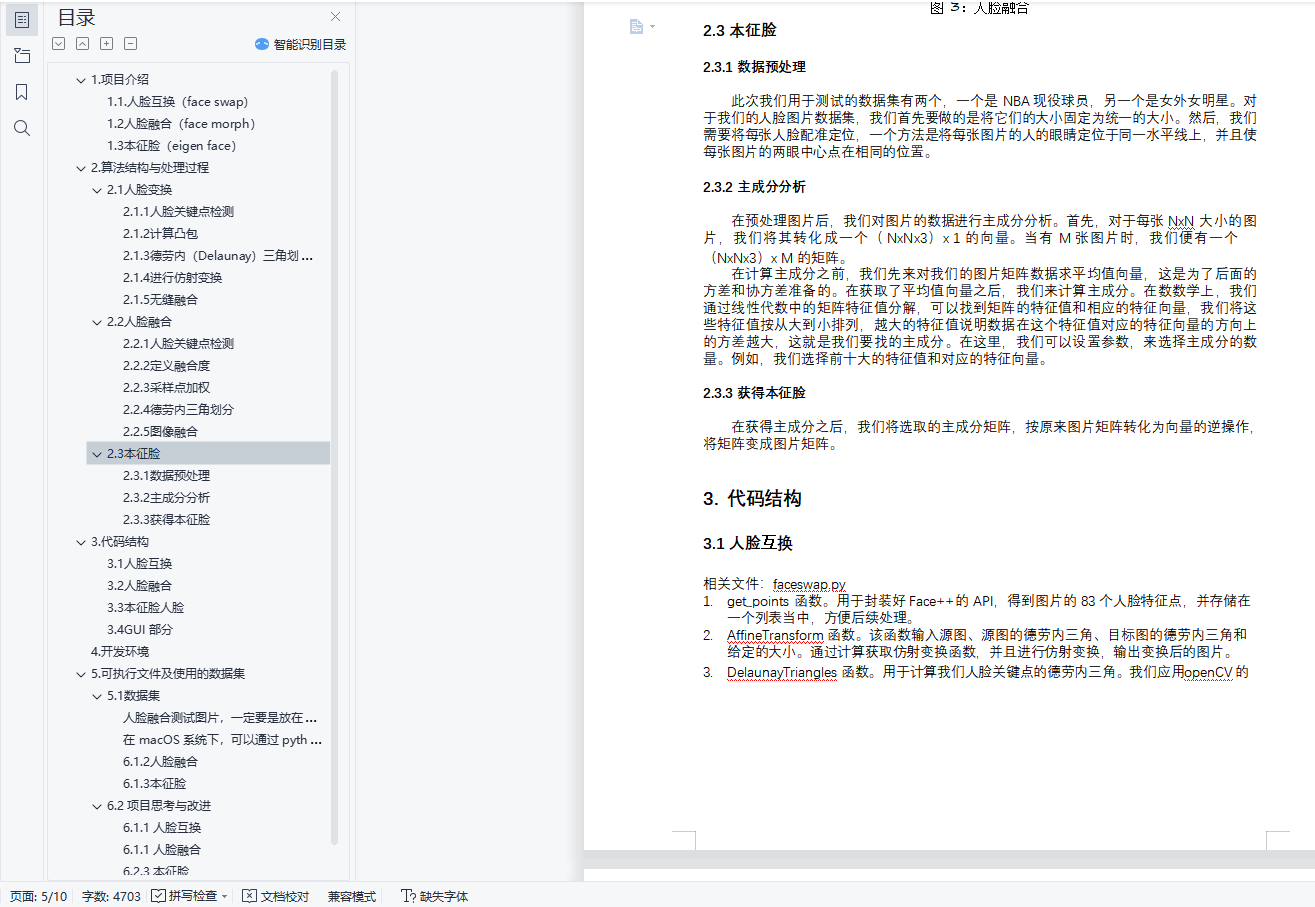Viewport: 1315px width, 907px height.
Task: Click the collapse-all up-arrow outline button
Action: point(82,43)
